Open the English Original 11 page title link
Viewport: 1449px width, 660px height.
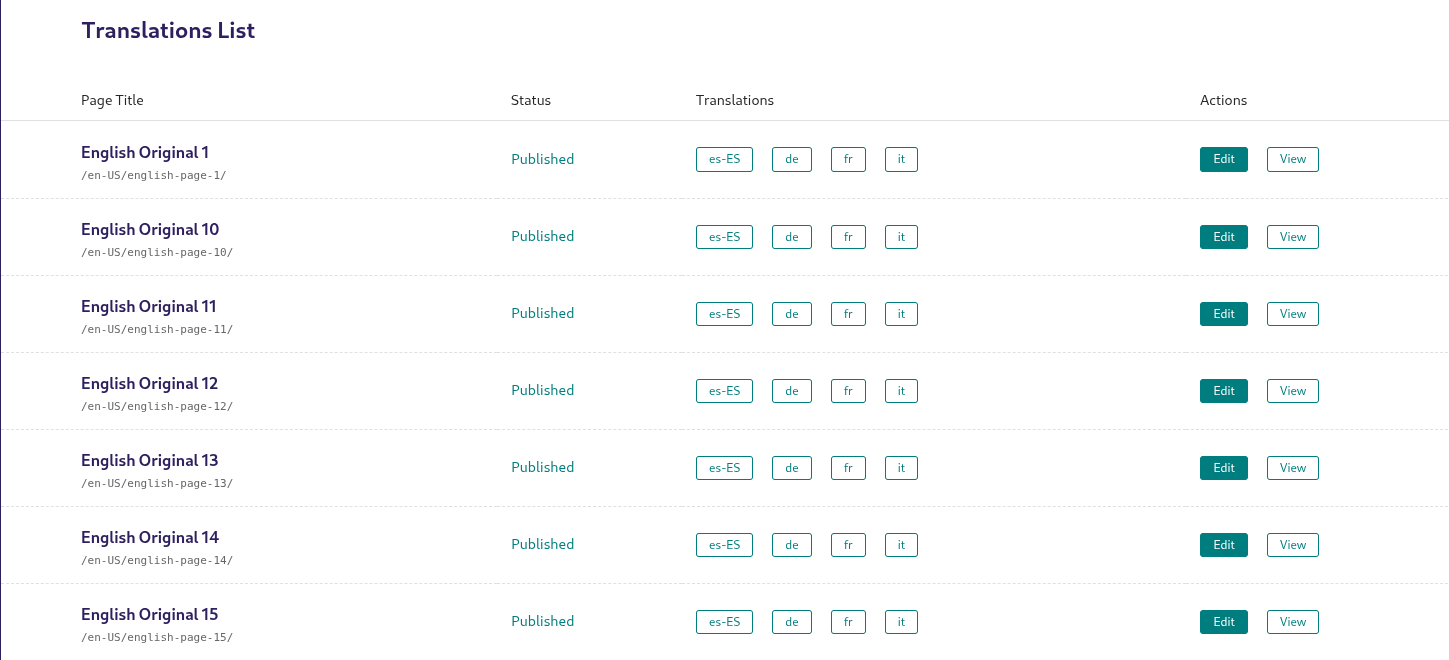click(x=148, y=306)
